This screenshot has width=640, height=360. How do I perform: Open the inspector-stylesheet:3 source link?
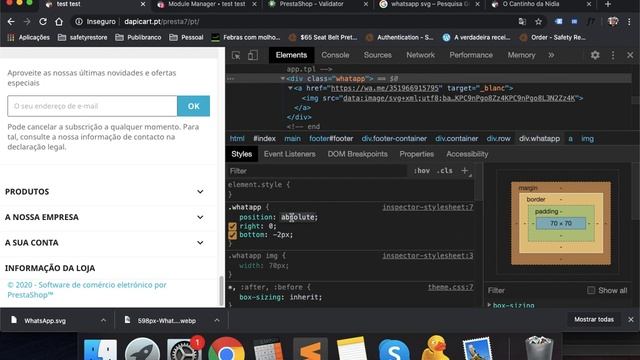tap(427, 256)
